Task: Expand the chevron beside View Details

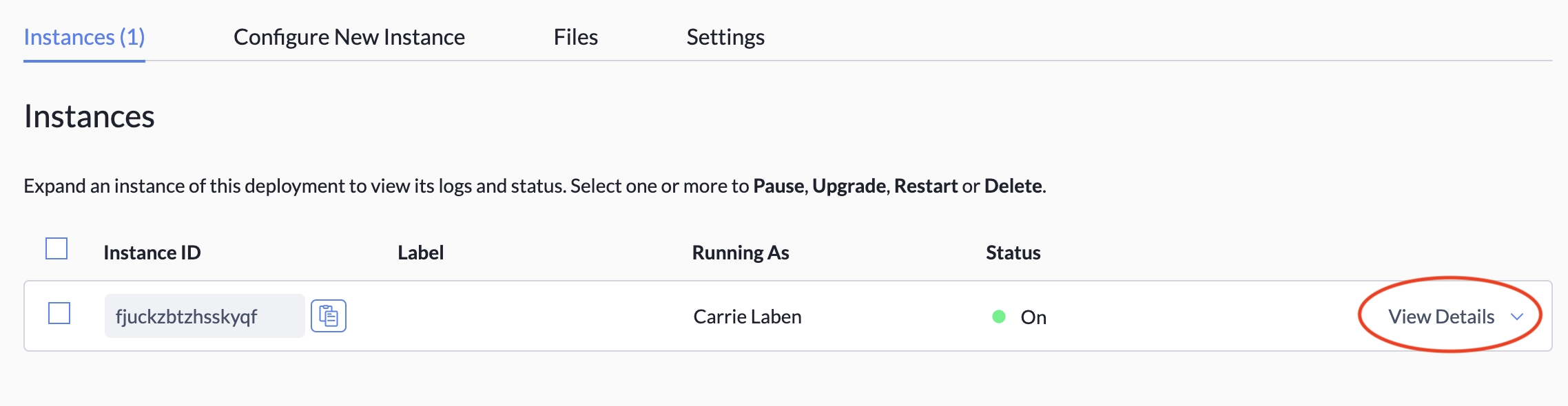Action: (1516, 317)
